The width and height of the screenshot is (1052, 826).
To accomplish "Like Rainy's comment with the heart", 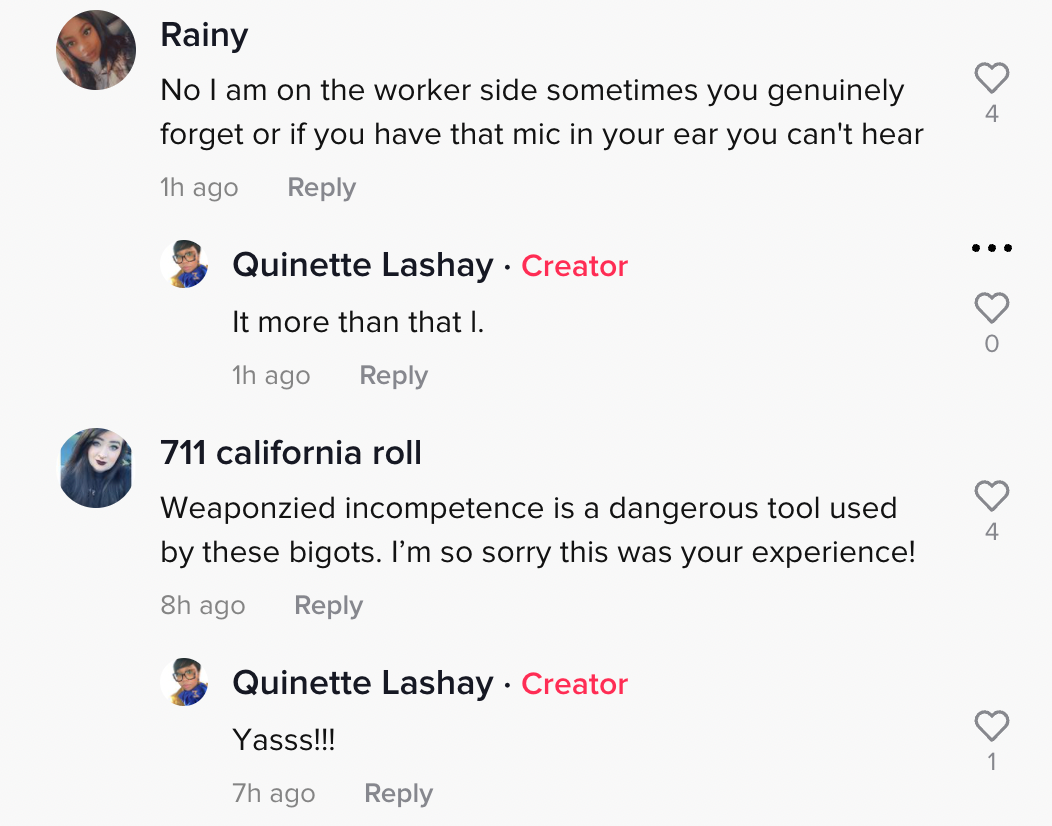I will [x=992, y=78].
